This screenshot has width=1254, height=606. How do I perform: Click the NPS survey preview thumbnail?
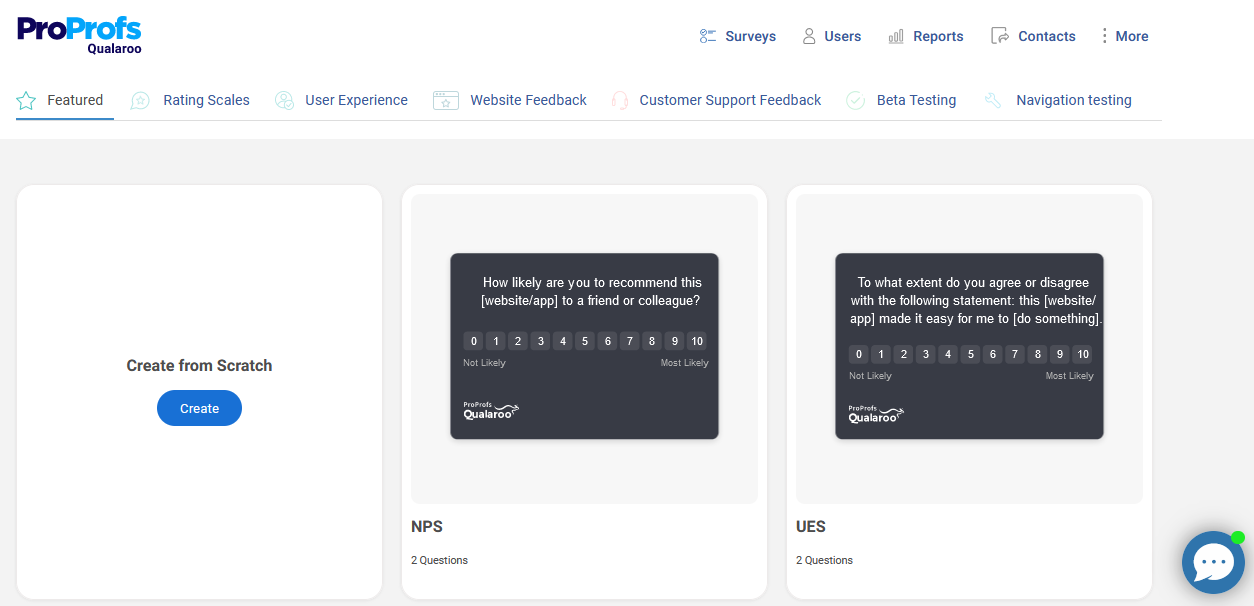(584, 346)
